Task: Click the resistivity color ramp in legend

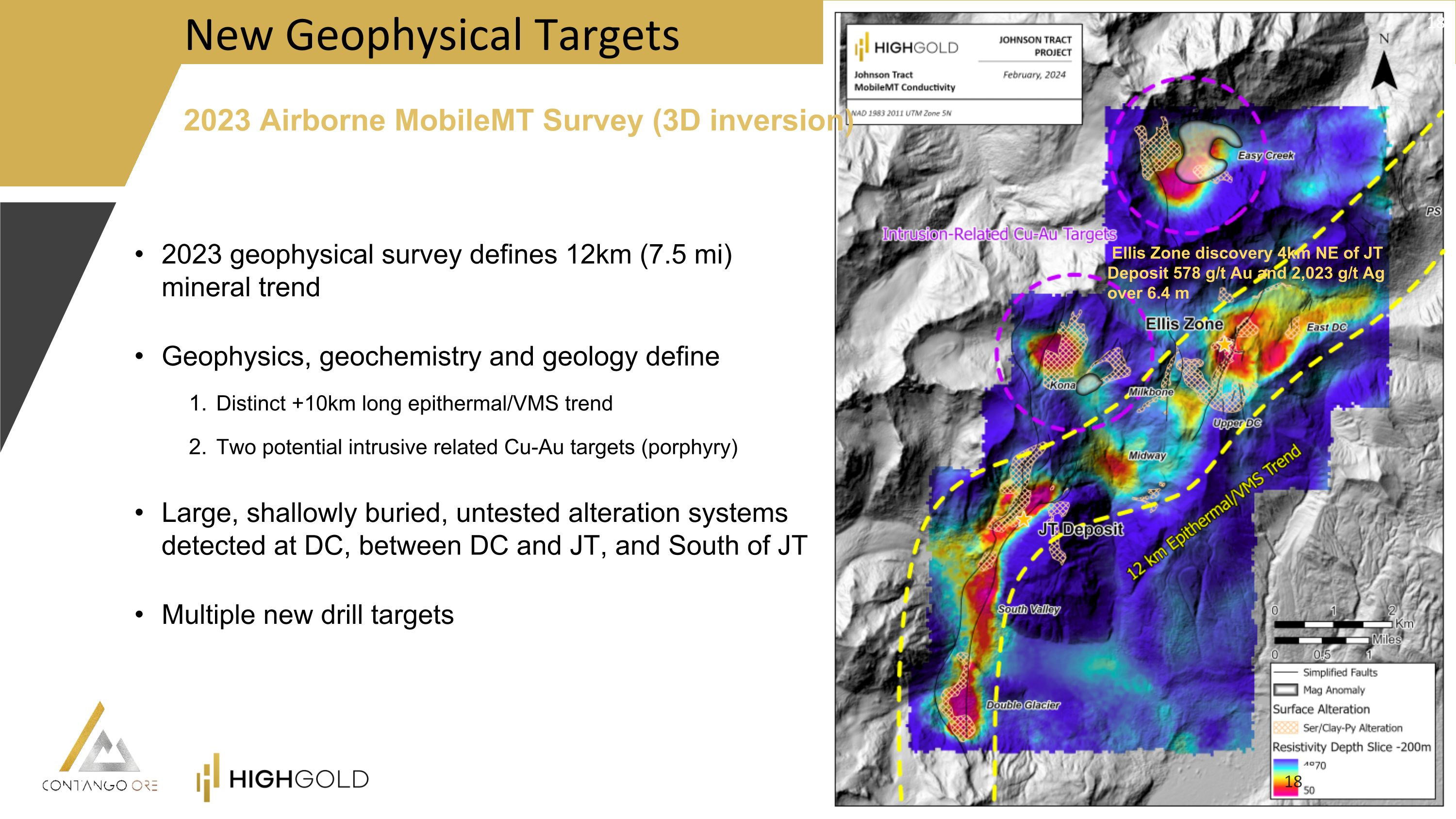Action: [1285, 777]
